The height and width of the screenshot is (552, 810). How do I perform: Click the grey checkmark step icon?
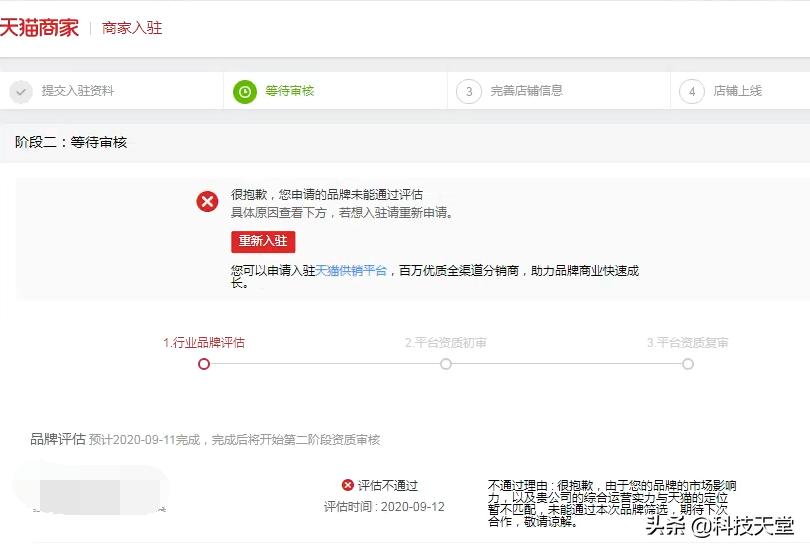tap(21, 92)
